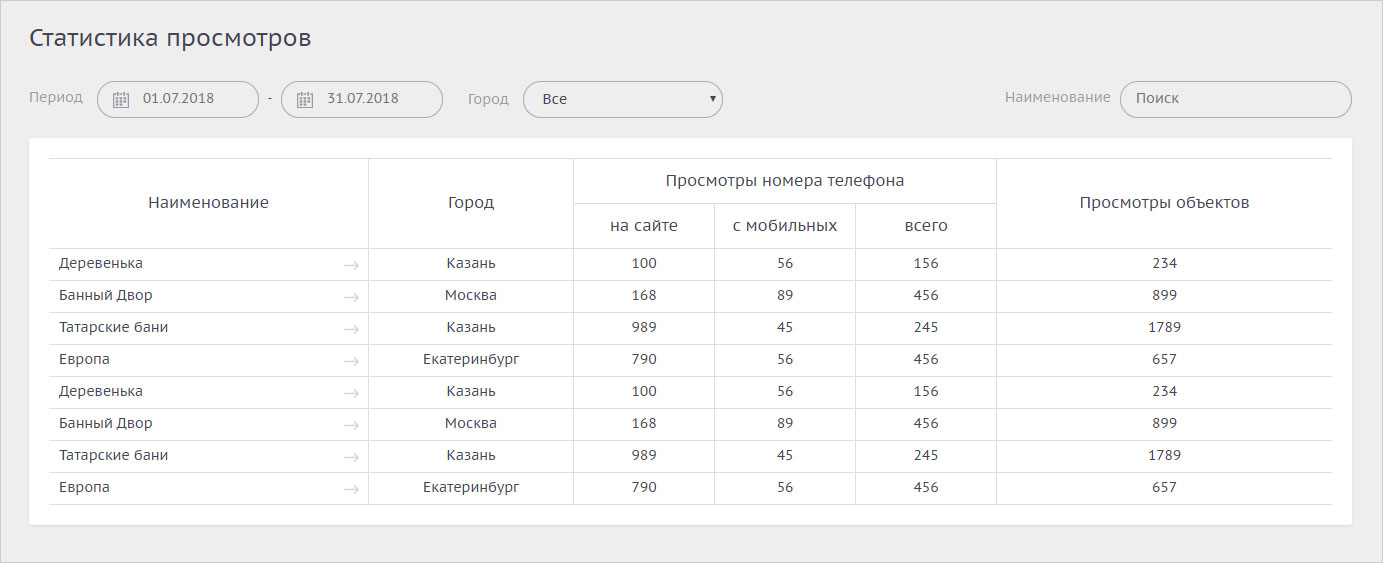Viewport: 1383px width, 563px height.
Task: Click arrow icon in first Татарские бани row
Action: pyautogui.click(x=351, y=329)
